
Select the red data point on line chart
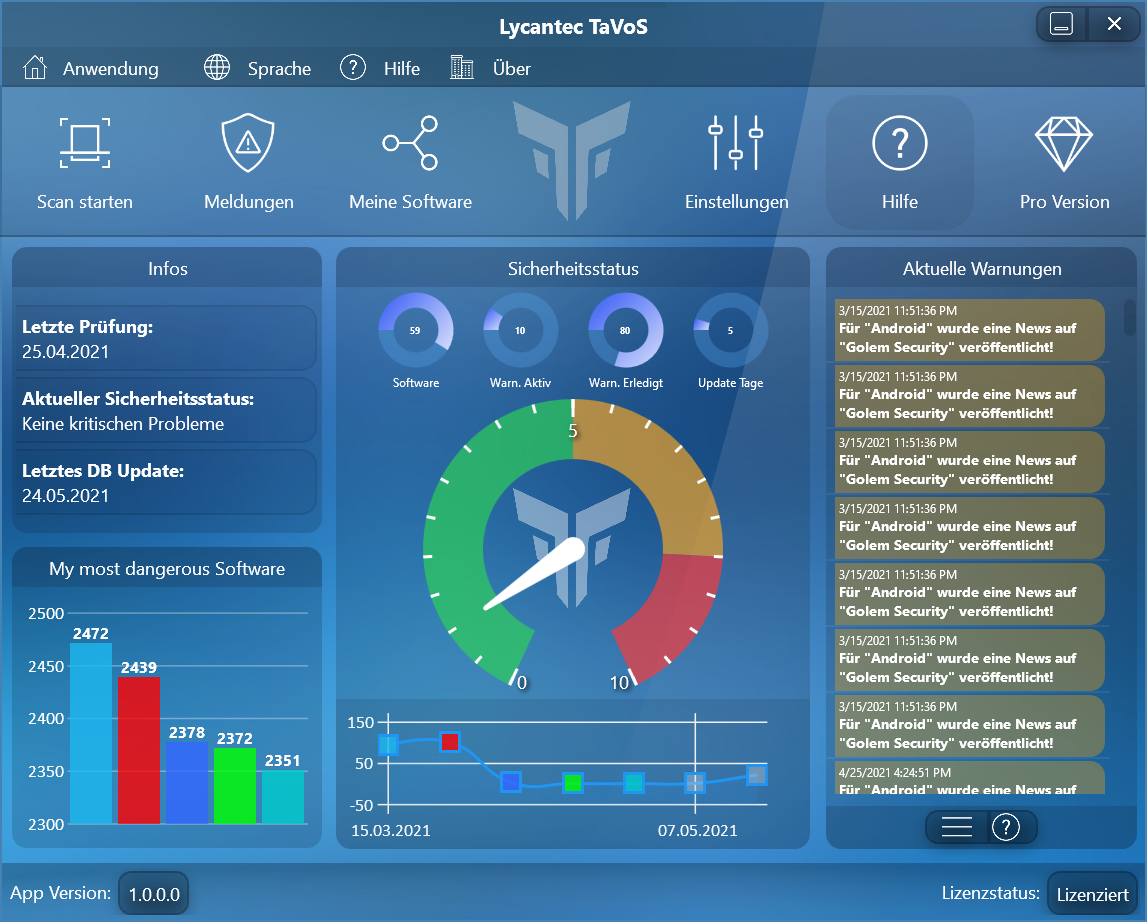click(x=450, y=742)
